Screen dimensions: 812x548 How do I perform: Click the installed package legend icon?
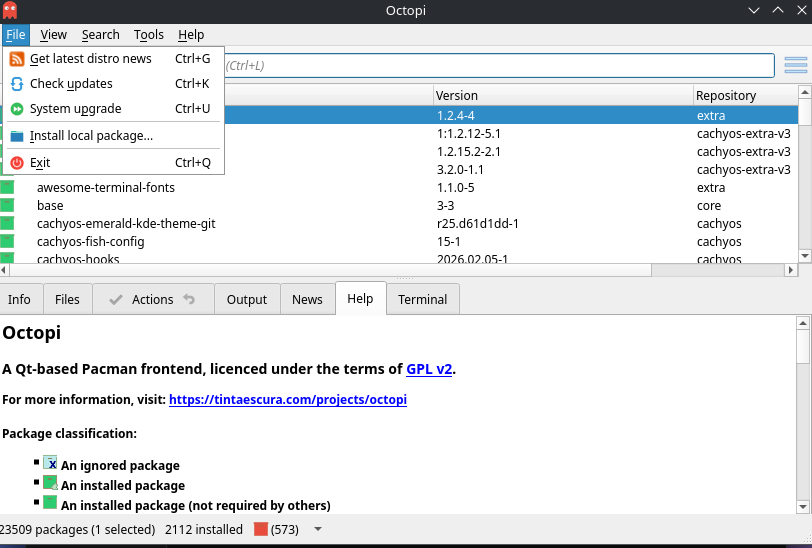click(x=50, y=483)
